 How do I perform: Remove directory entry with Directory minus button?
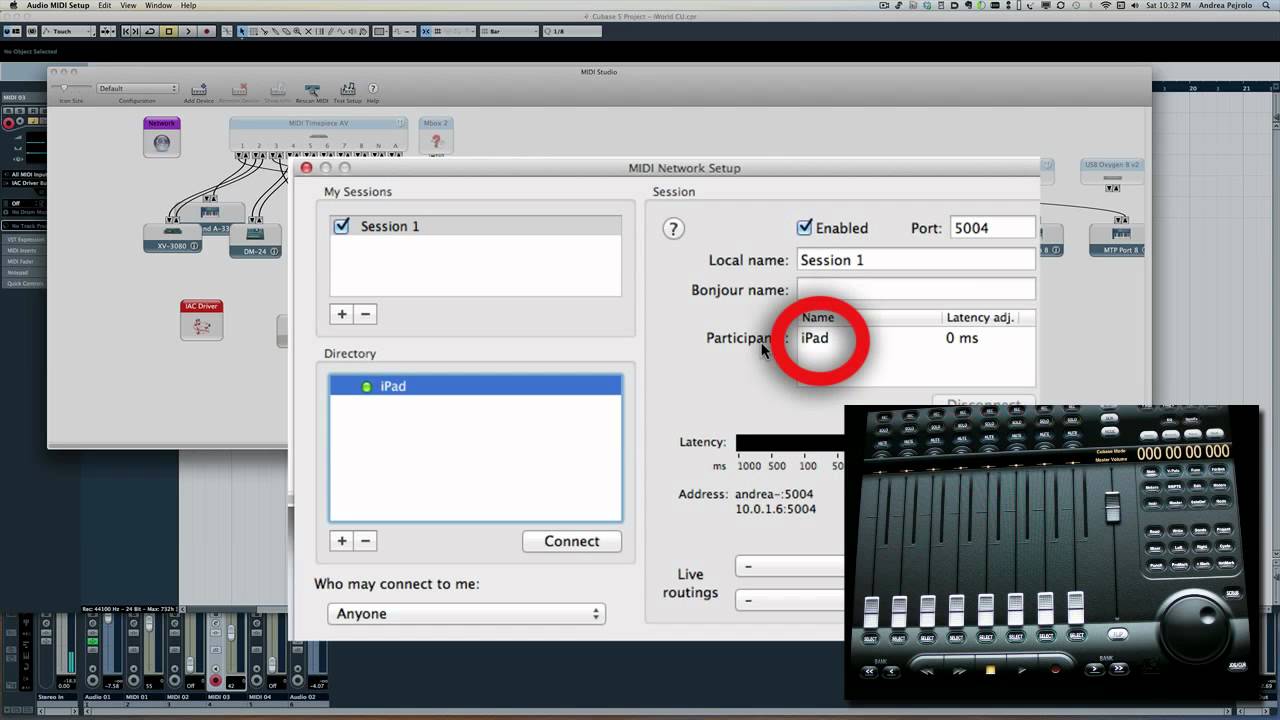point(365,541)
